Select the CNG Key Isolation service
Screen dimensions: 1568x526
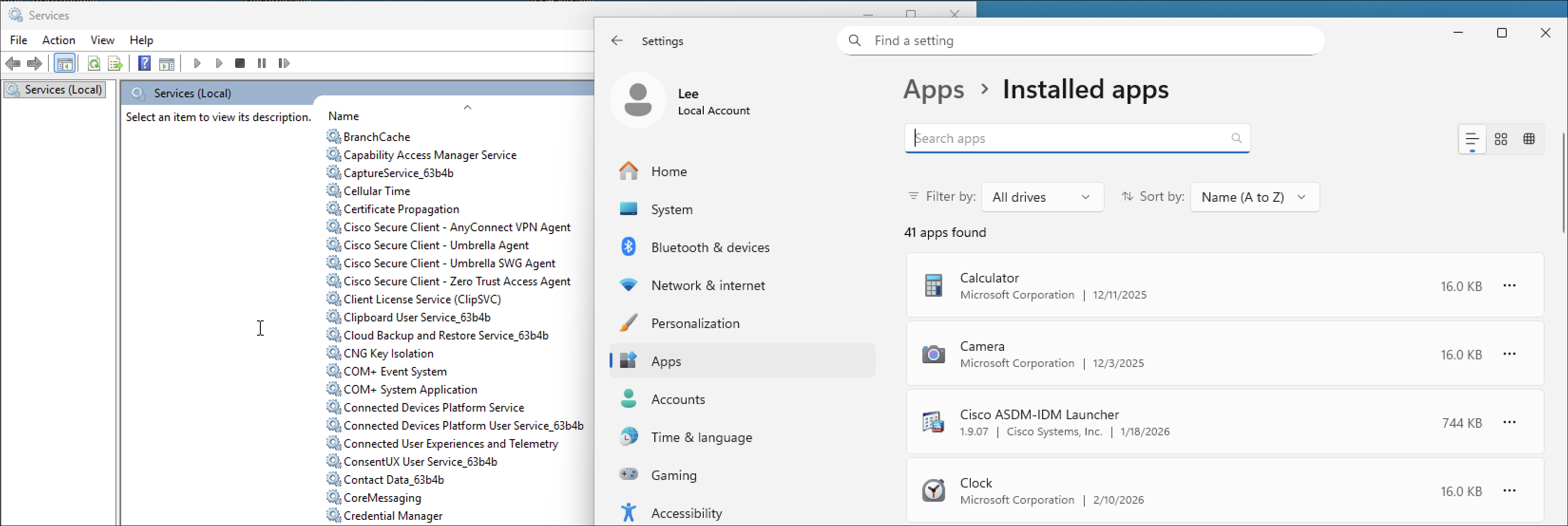pyautogui.click(x=388, y=353)
